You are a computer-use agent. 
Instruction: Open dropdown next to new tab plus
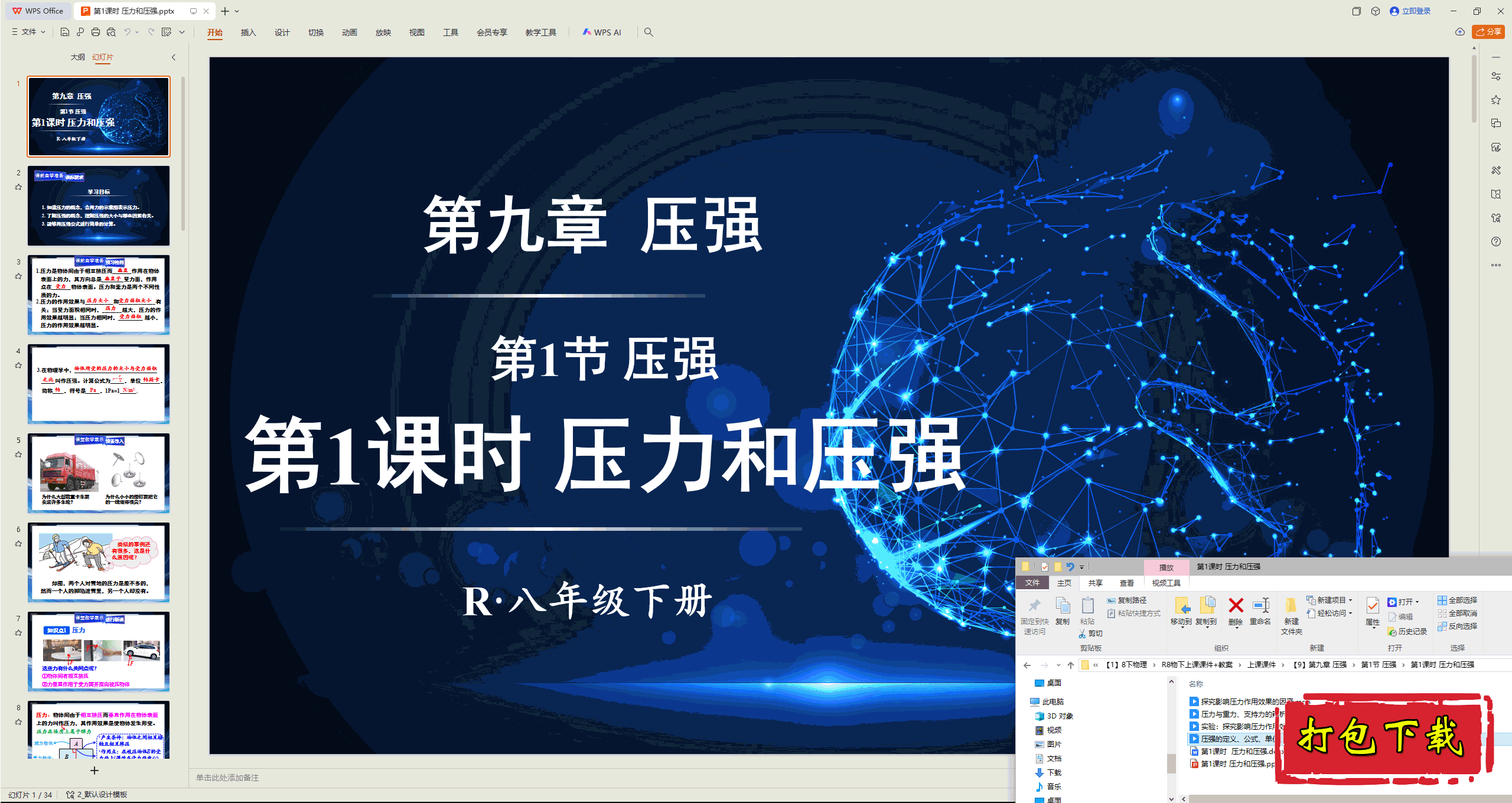(237, 11)
